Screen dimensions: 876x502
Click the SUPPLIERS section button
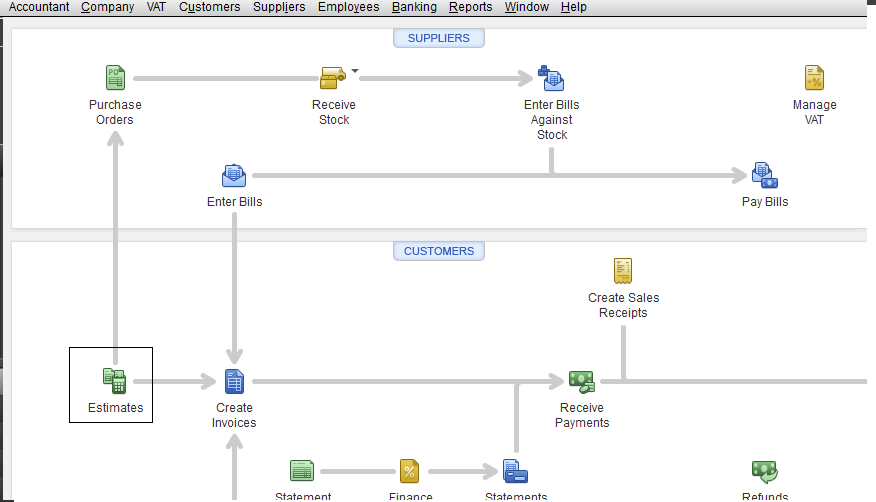click(438, 38)
